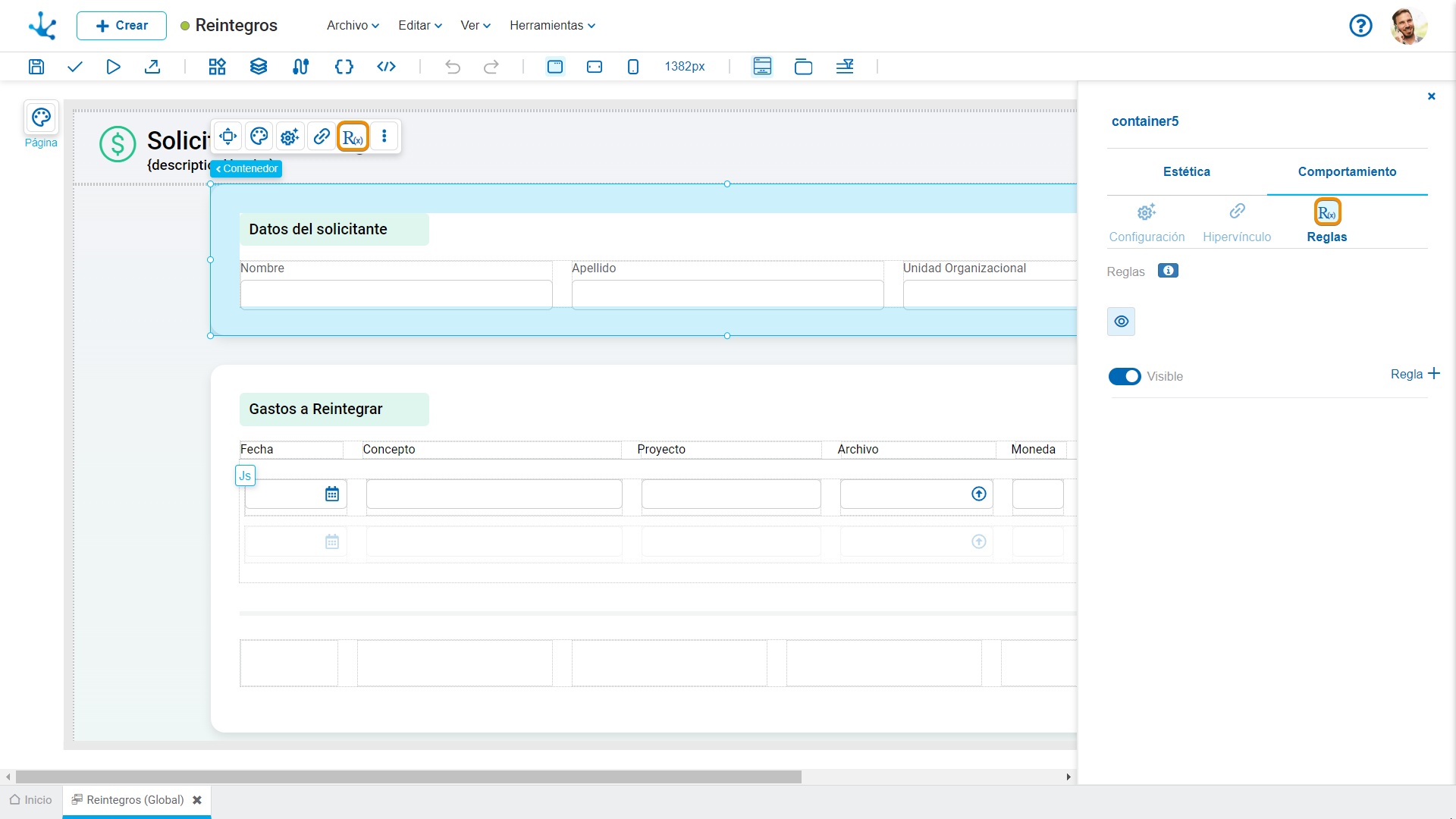Open the Editar menu

pos(420,26)
